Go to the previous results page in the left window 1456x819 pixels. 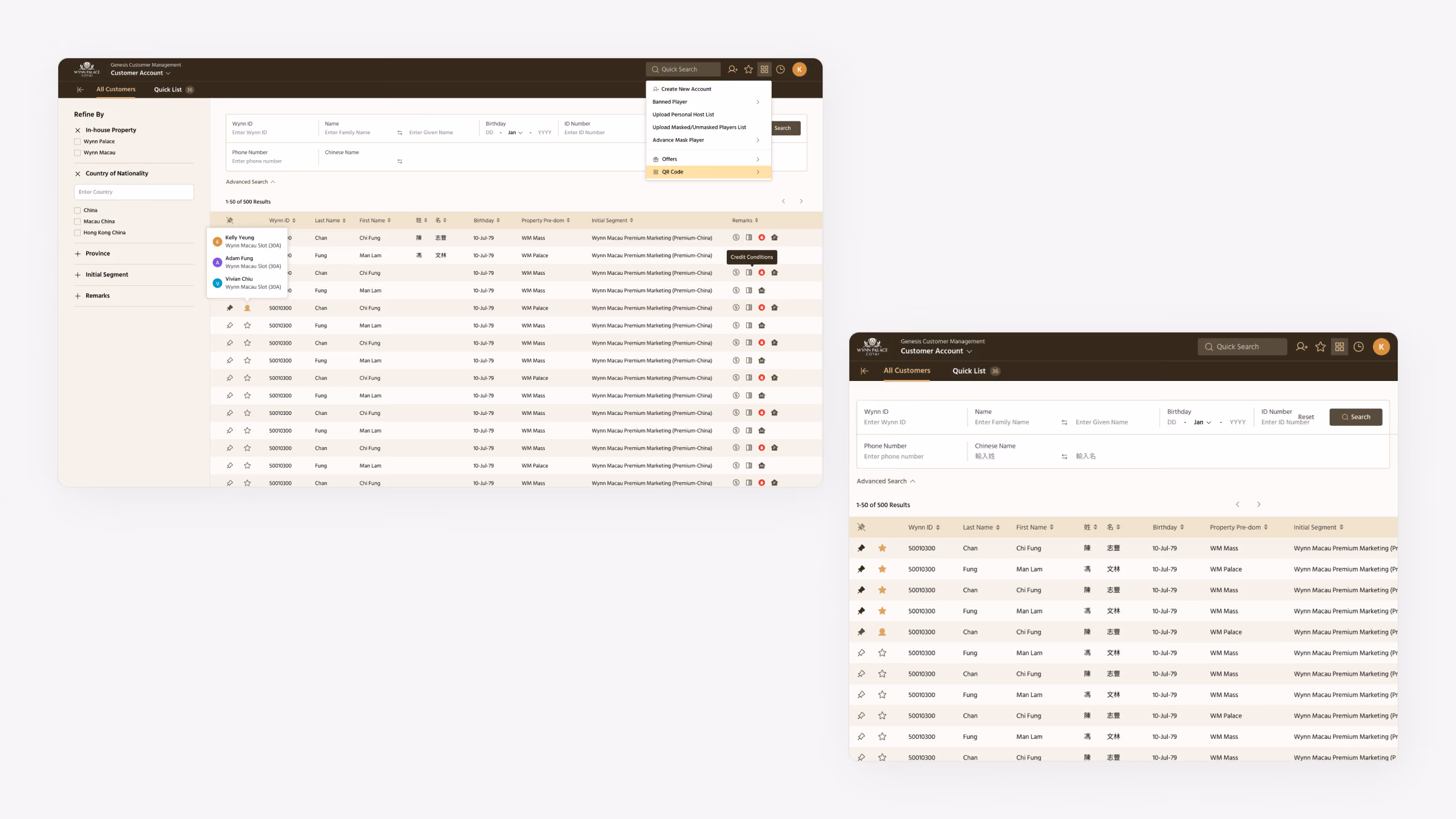click(783, 201)
